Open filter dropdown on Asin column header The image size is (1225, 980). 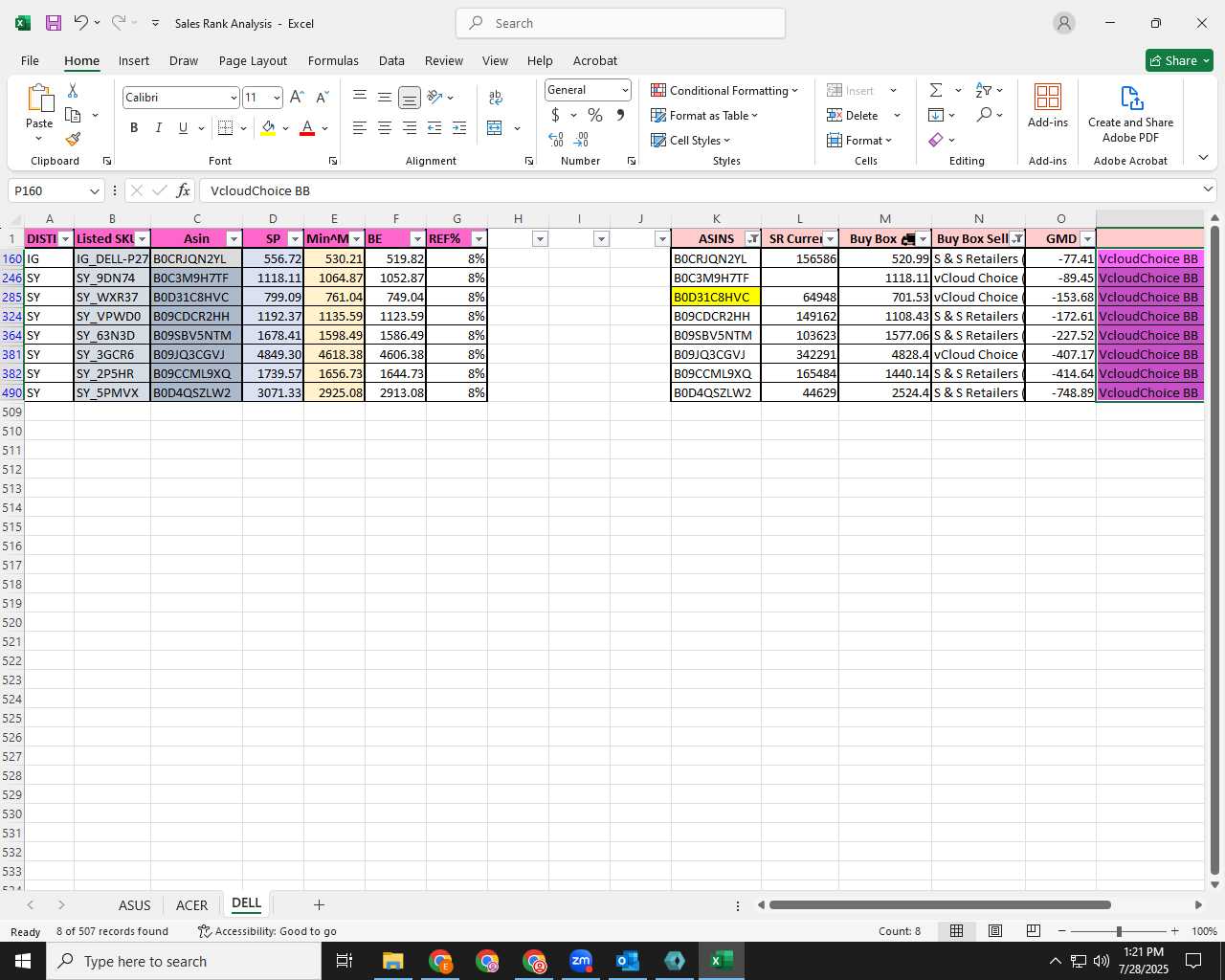point(234,239)
